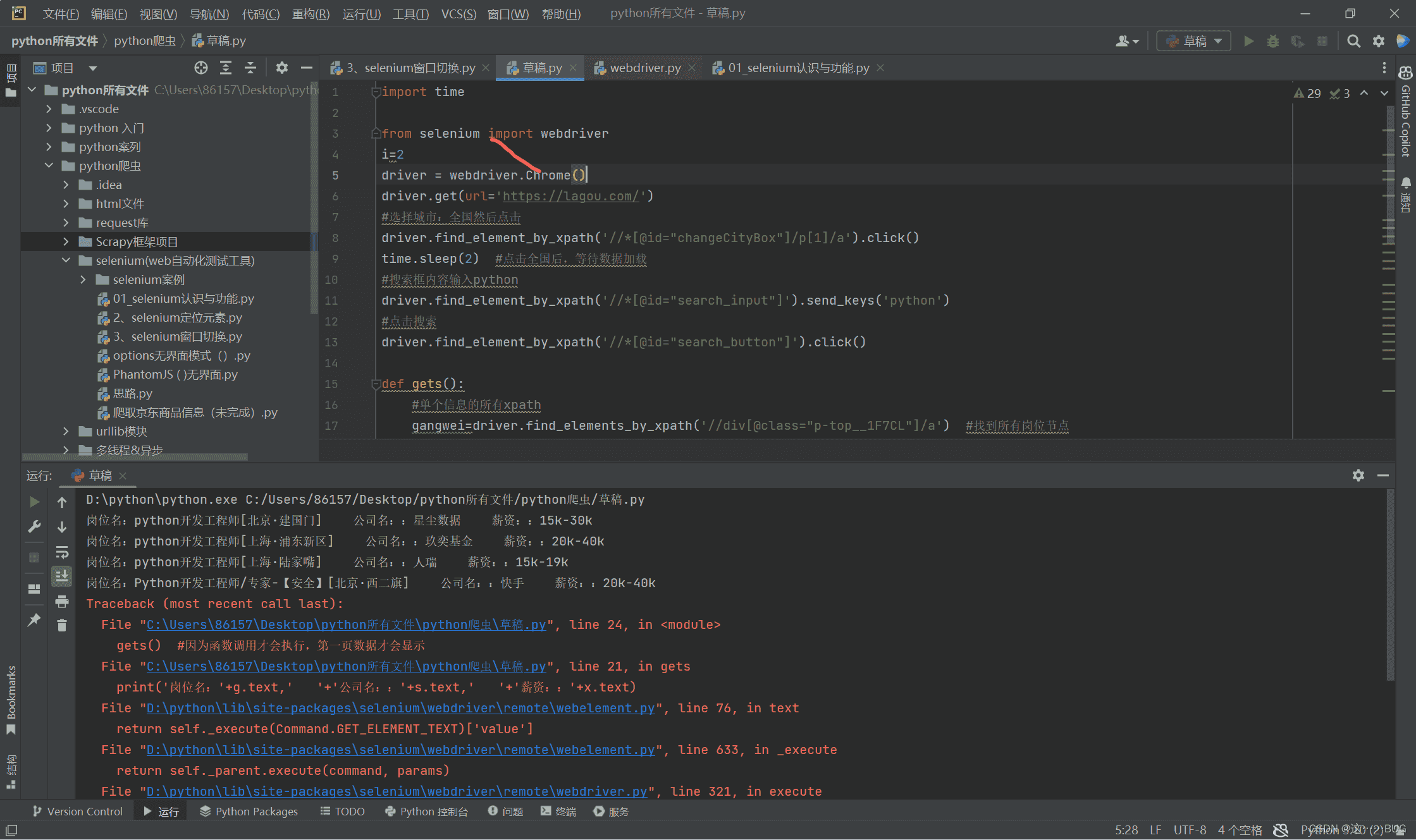Rerun the program in the run panel
The width and height of the screenshot is (1416, 840).
pos(34,501)
